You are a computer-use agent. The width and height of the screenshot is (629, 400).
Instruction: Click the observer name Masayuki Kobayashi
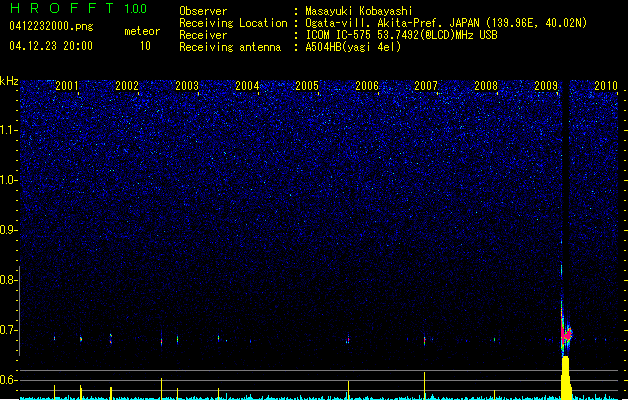[x=359, y=11]
